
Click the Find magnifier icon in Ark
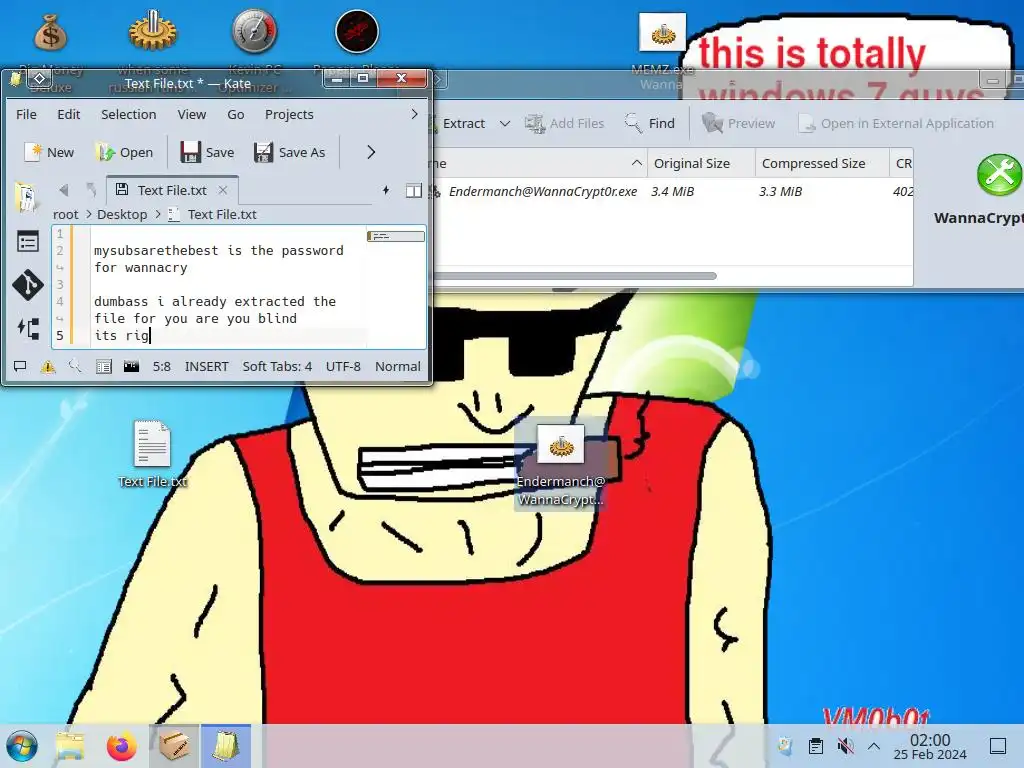pyautogui.click(x=633, y=123)
